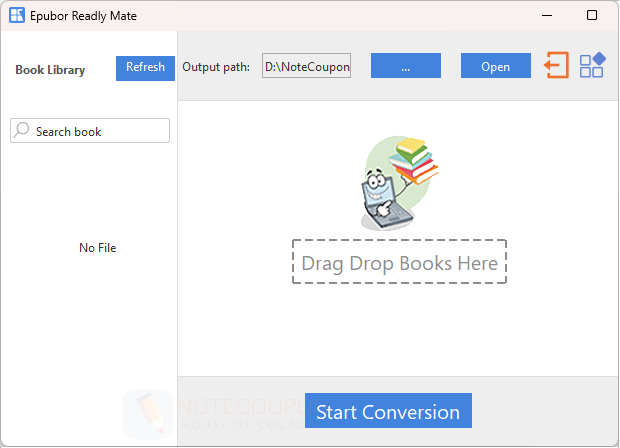The height and width of the screenshot is (448, 620).
Task: Click the laptop holding books illustration
Action: 399,183
